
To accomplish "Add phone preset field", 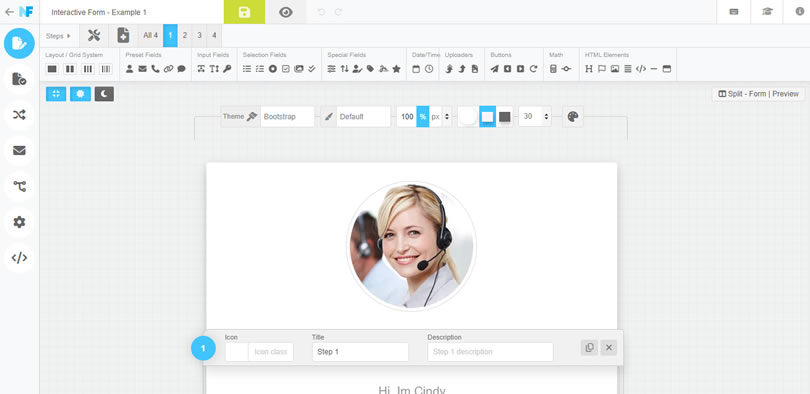I will [x=155, y=69].
